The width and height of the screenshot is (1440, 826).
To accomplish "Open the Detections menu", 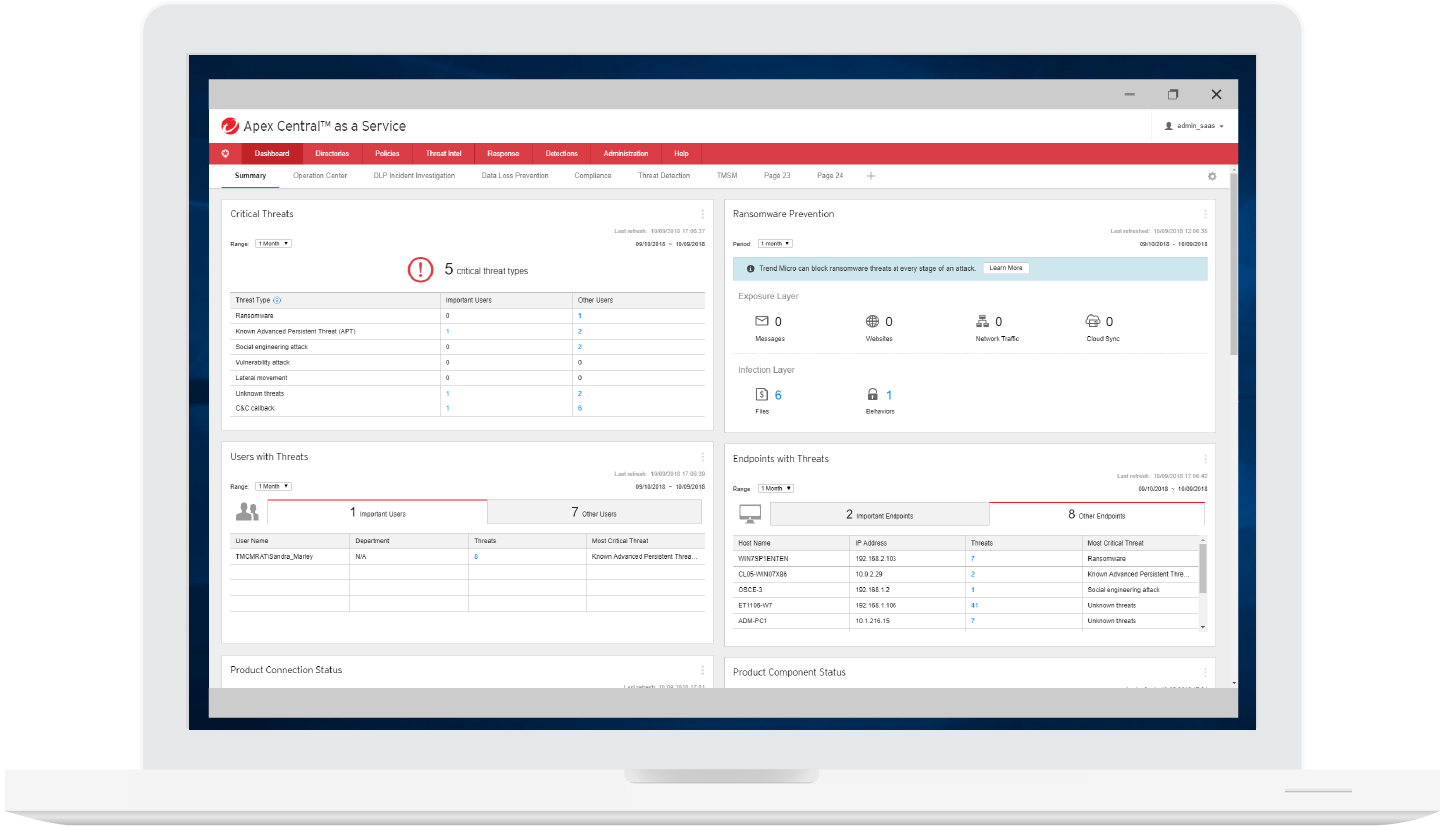I will (x=561, y=154).
